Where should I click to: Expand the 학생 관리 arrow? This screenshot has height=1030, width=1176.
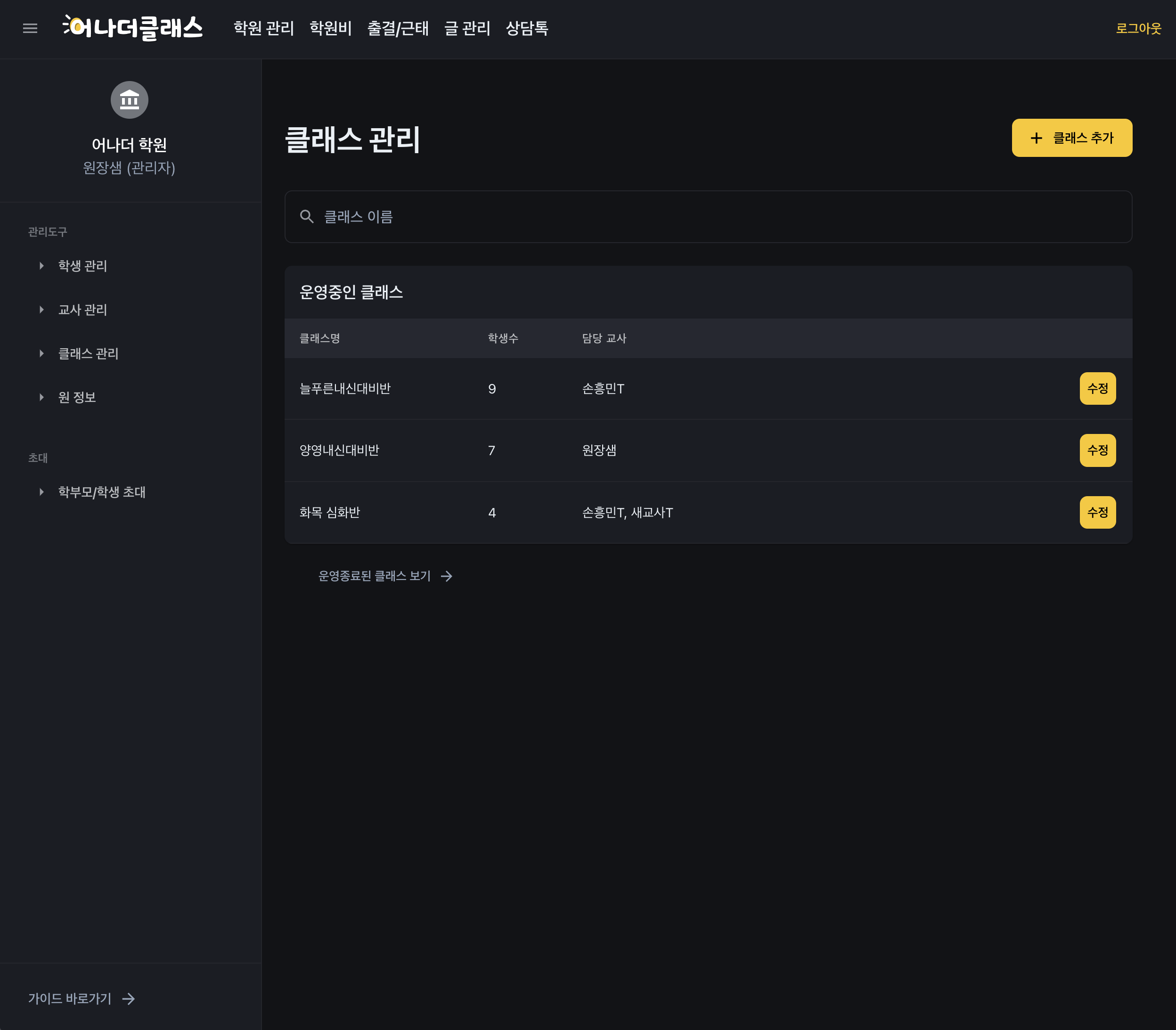tap(41, 266)
